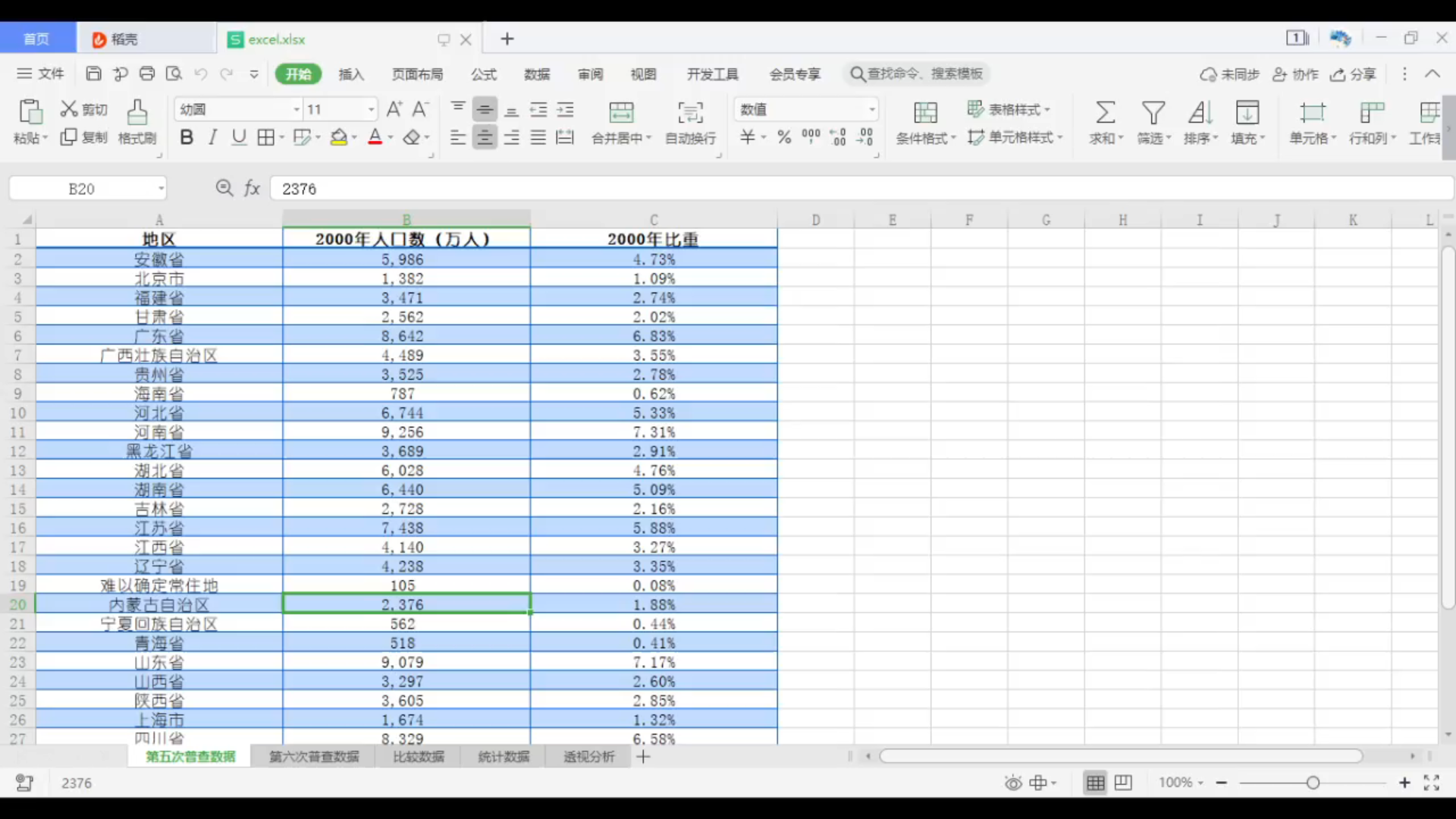
Task: Click the Print icon in quick access toolbar
Action: pyautogui.click(x=147, y=74)
